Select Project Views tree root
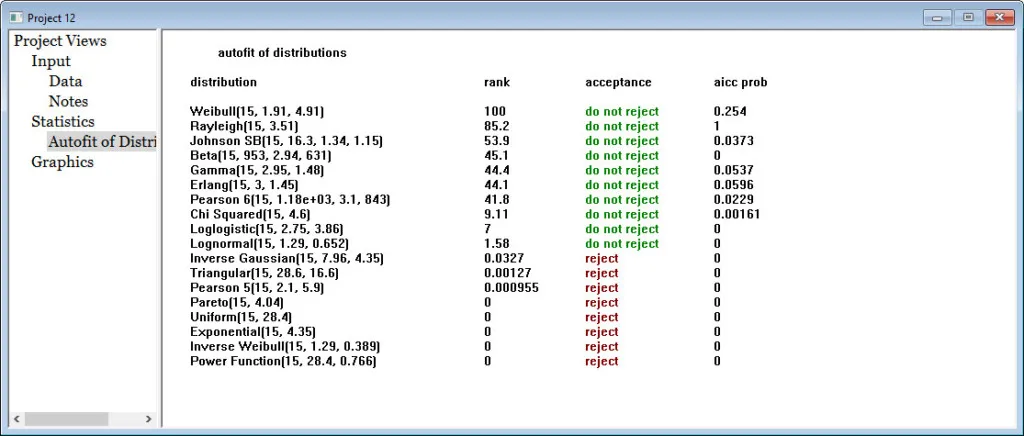Viewport: 1024px width, 436px height. tap(60, 40)
